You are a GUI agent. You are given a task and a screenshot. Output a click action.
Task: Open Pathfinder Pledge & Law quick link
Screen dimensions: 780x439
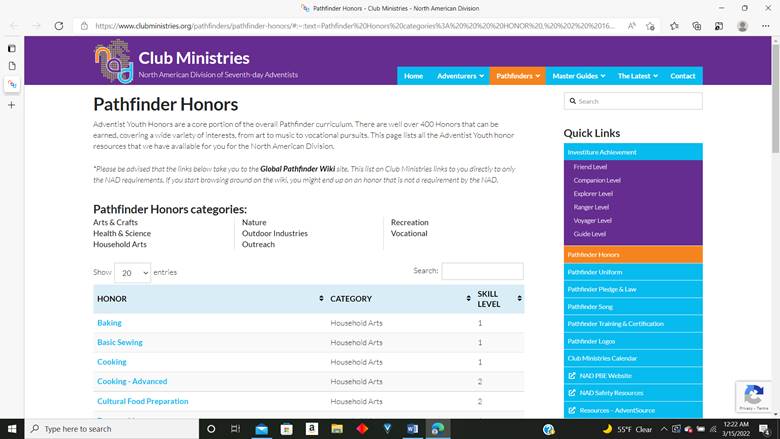click(x=633, y=289)
